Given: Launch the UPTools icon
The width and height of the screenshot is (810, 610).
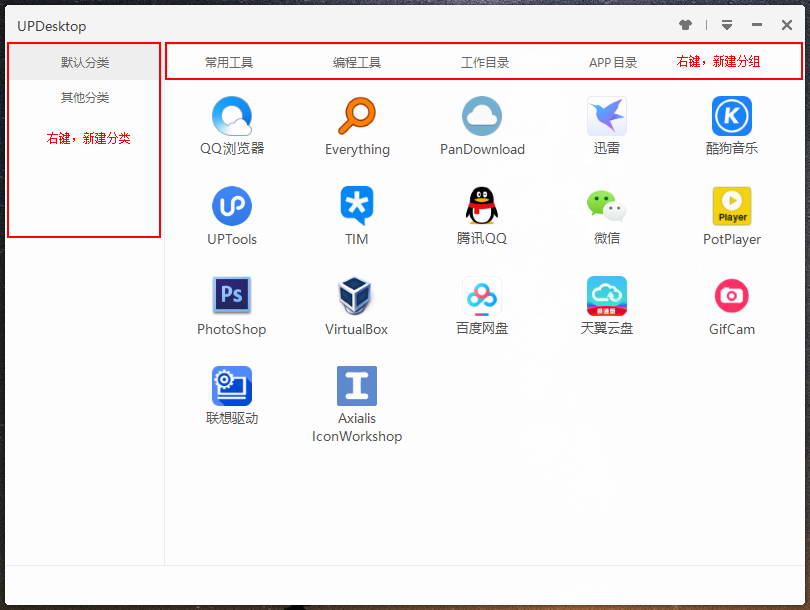Looking at the screenshot, I should click(x=232, y=207).
